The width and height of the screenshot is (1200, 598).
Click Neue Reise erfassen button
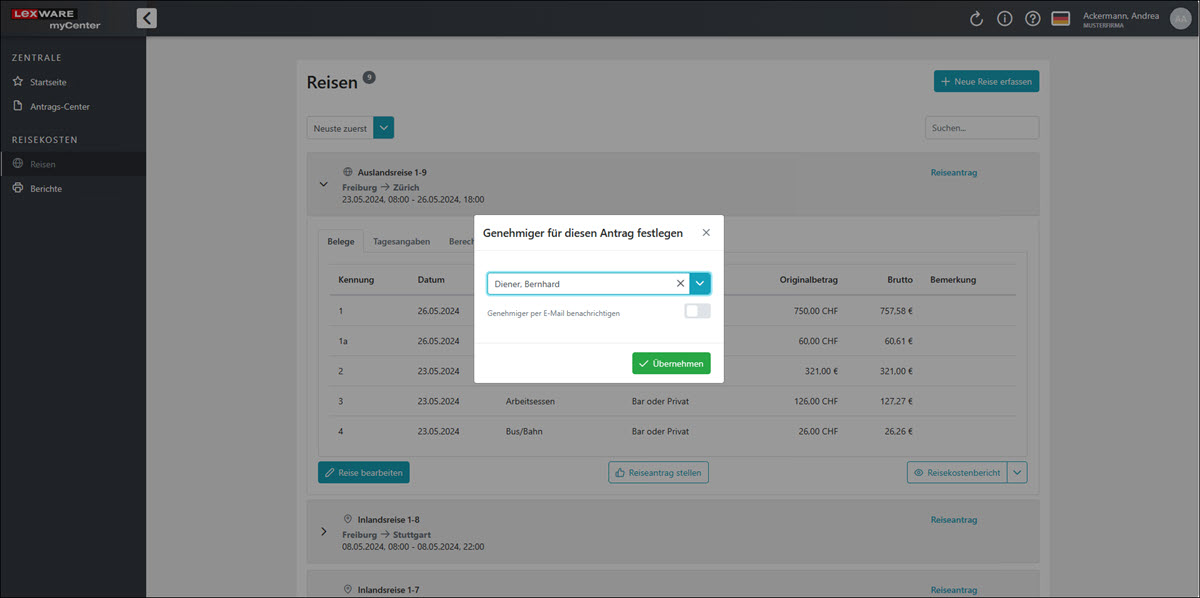[x=986, y=81]
